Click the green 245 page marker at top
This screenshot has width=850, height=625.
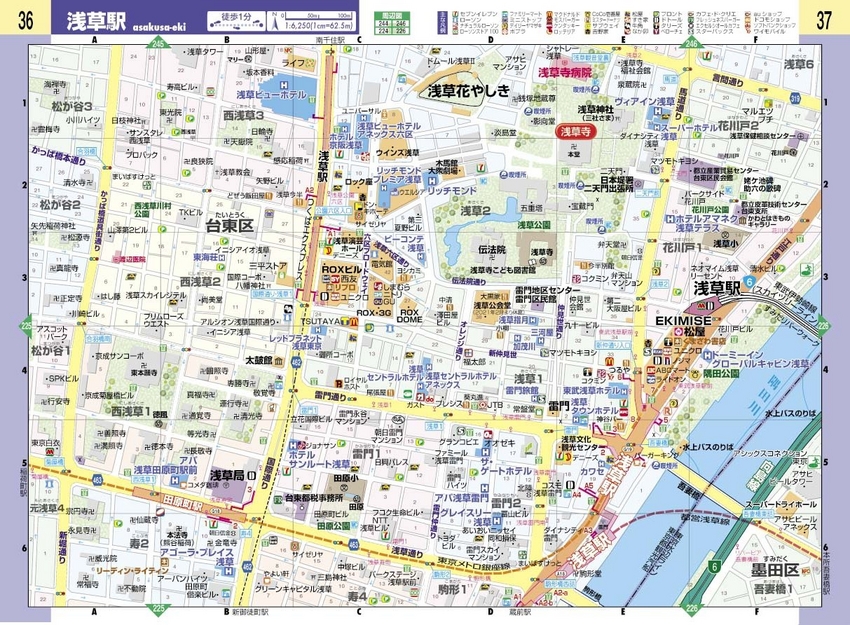point(158,44)
